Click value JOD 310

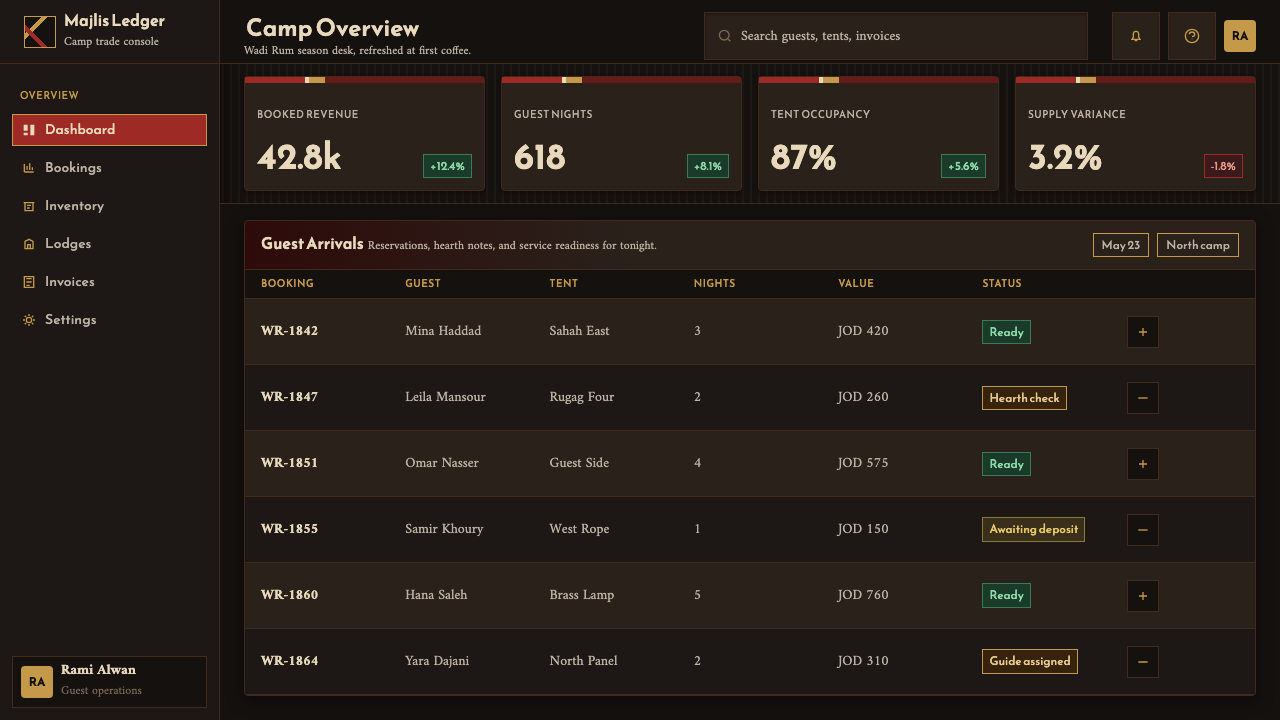pos(863,661)
